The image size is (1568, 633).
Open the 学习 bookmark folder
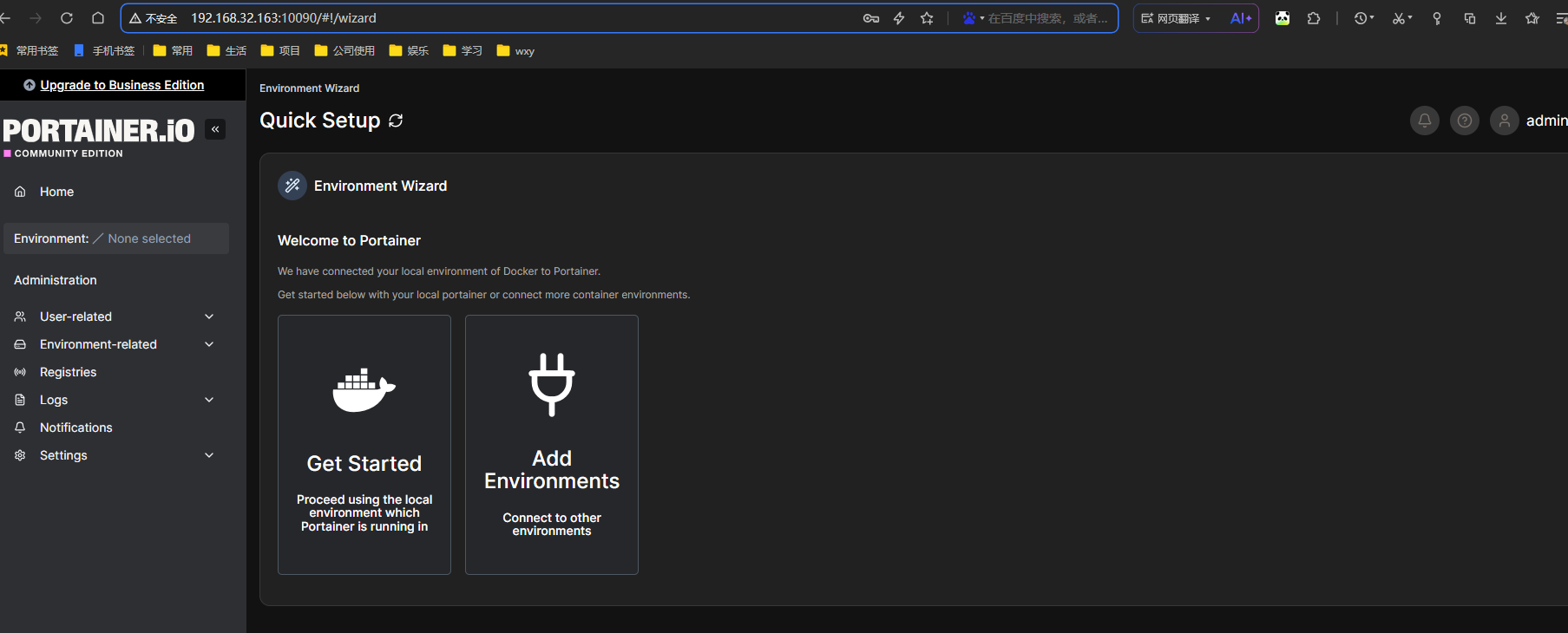463,51
